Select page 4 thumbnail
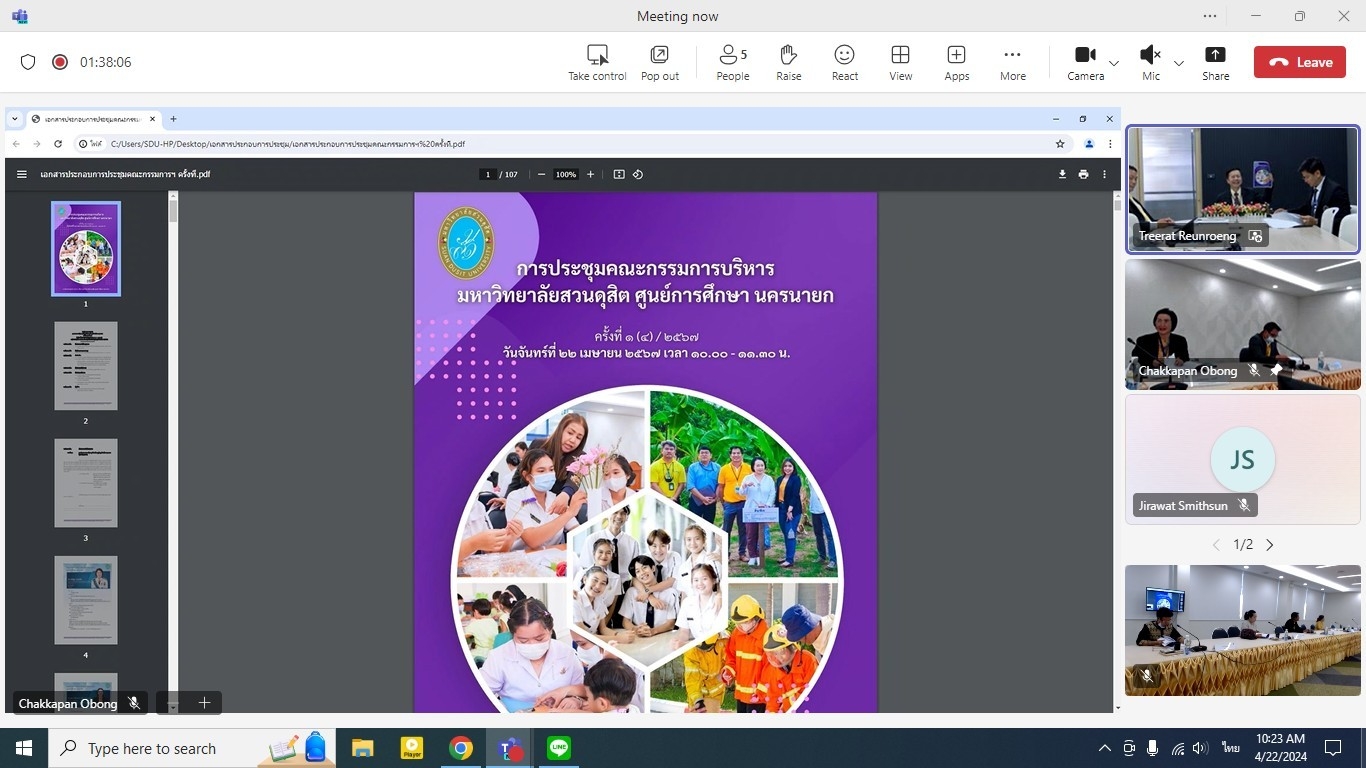 [x=86, y=600]
